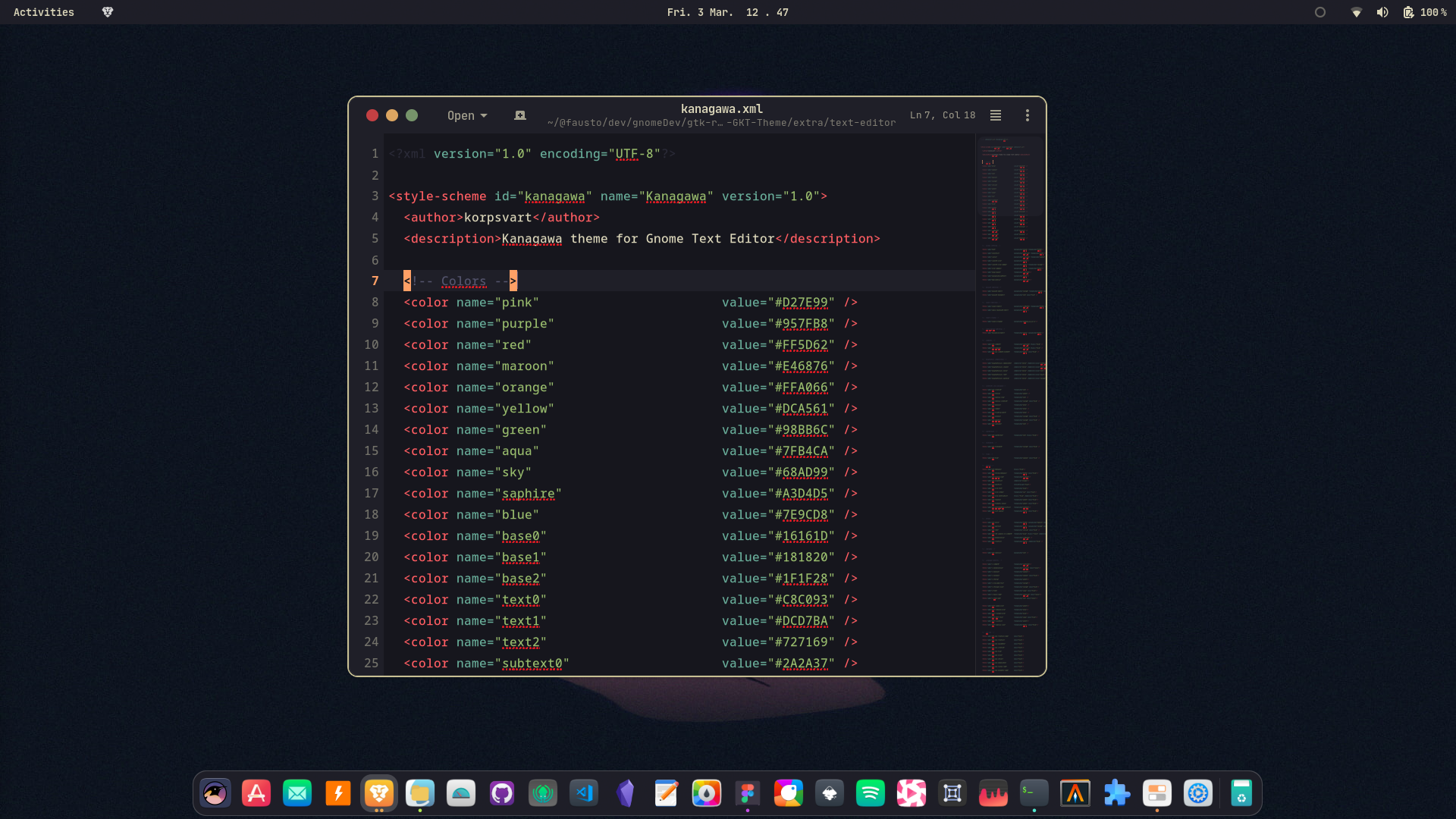This screenshot has height=819, width=1456.
Task: Open Figma from the dock
Action: click(x=748, y=793)
